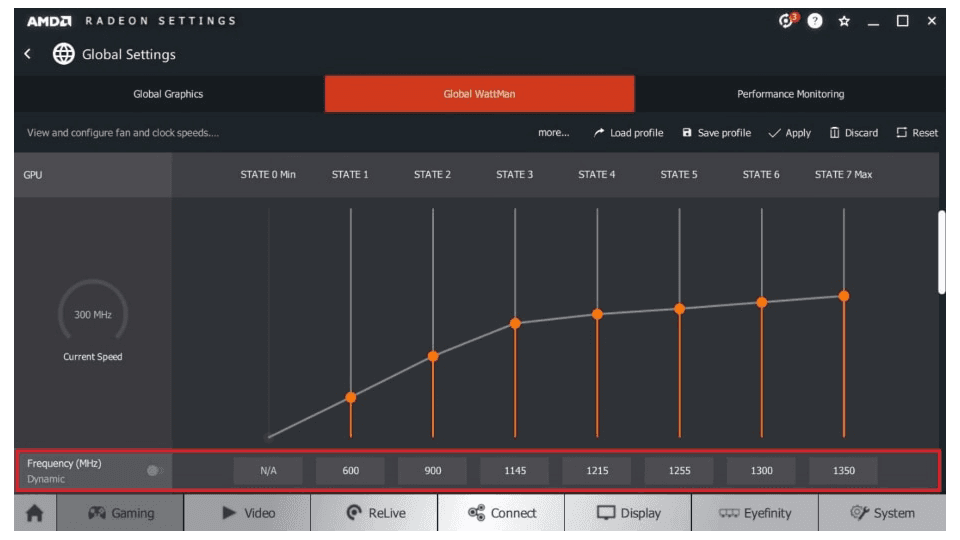Click the STATE 7 Max slider handle

click(x=844, y=296)
